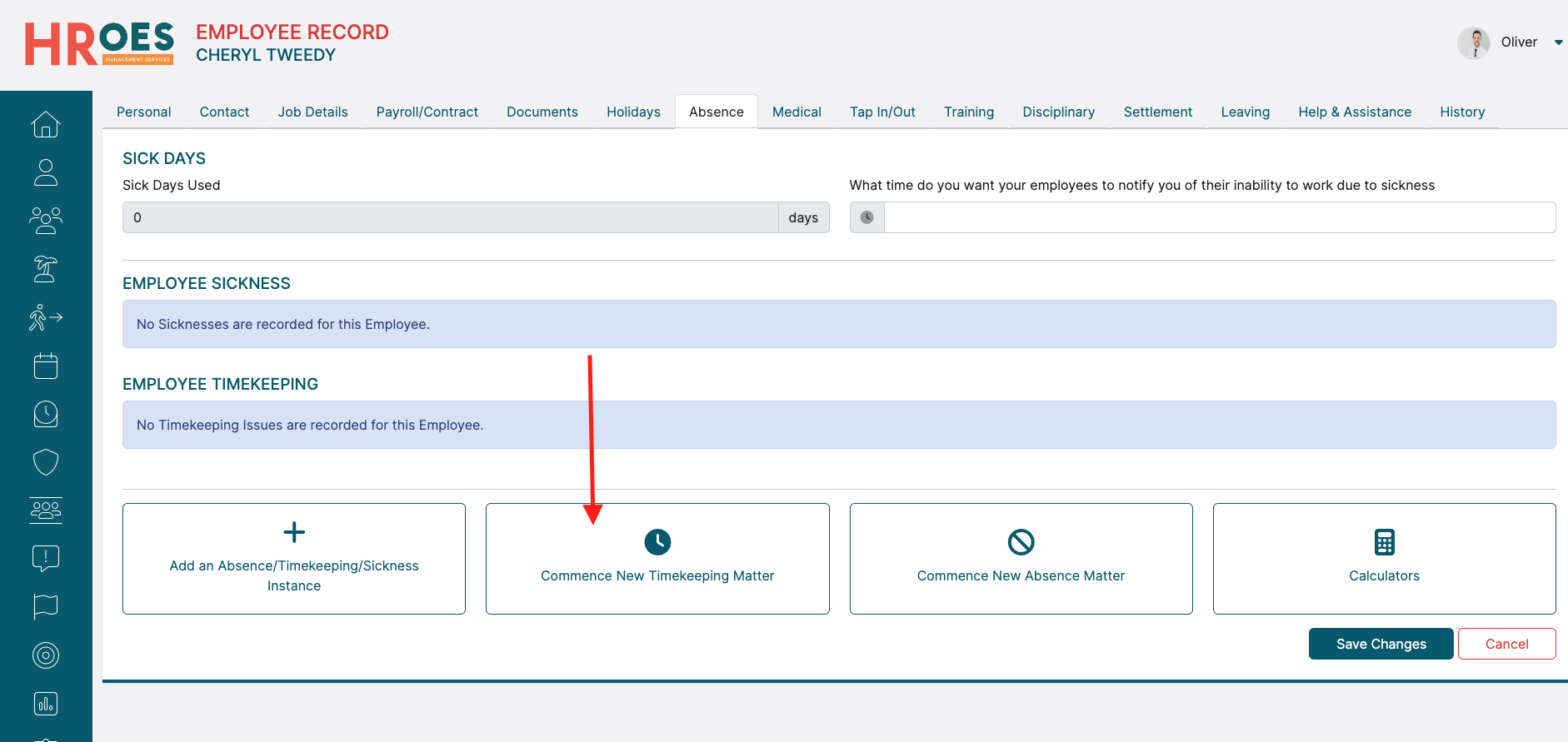
Task: Select the Payroll/Contract tab
Action: [x=427, y=112]
